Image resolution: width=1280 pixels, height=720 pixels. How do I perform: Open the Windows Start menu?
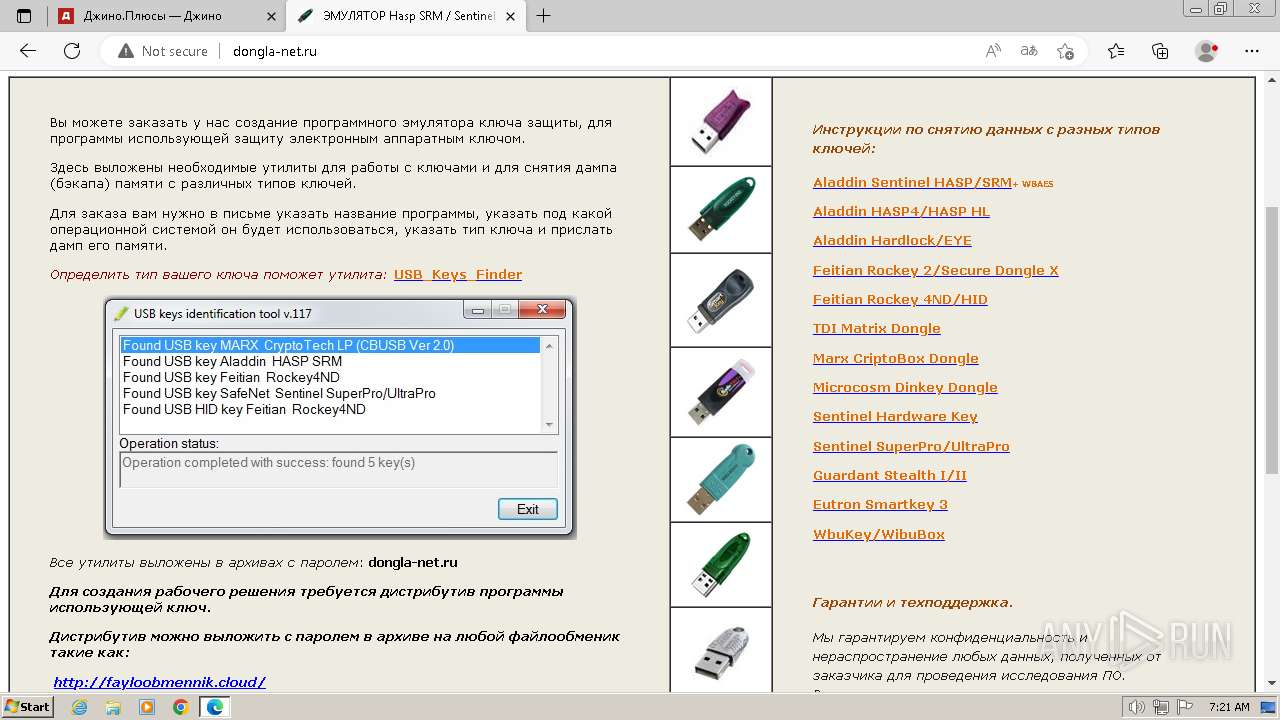click(28, 706)
